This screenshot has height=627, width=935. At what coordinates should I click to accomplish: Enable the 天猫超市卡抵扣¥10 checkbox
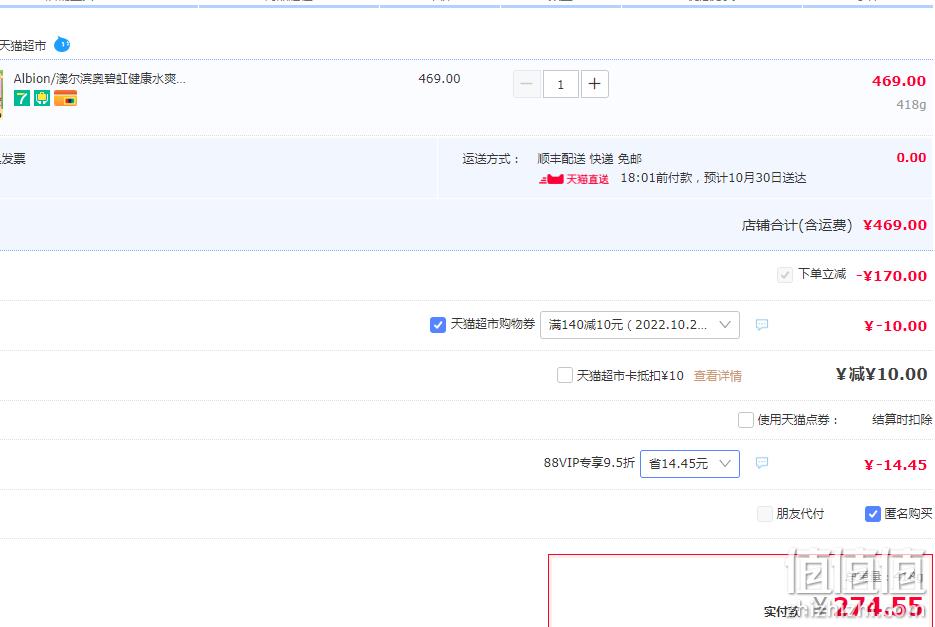pos(564,375)
